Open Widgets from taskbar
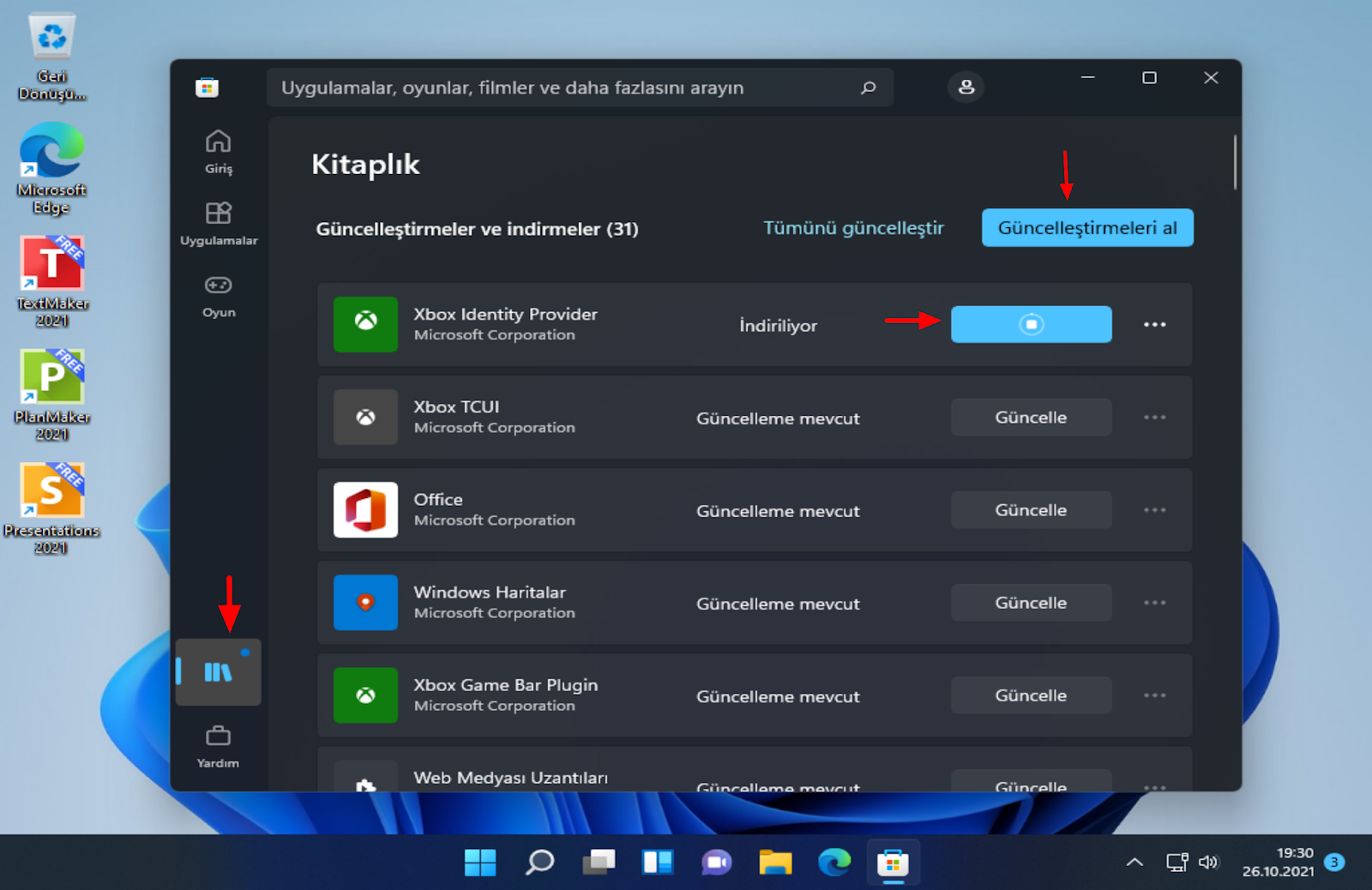 pos(658,863)
